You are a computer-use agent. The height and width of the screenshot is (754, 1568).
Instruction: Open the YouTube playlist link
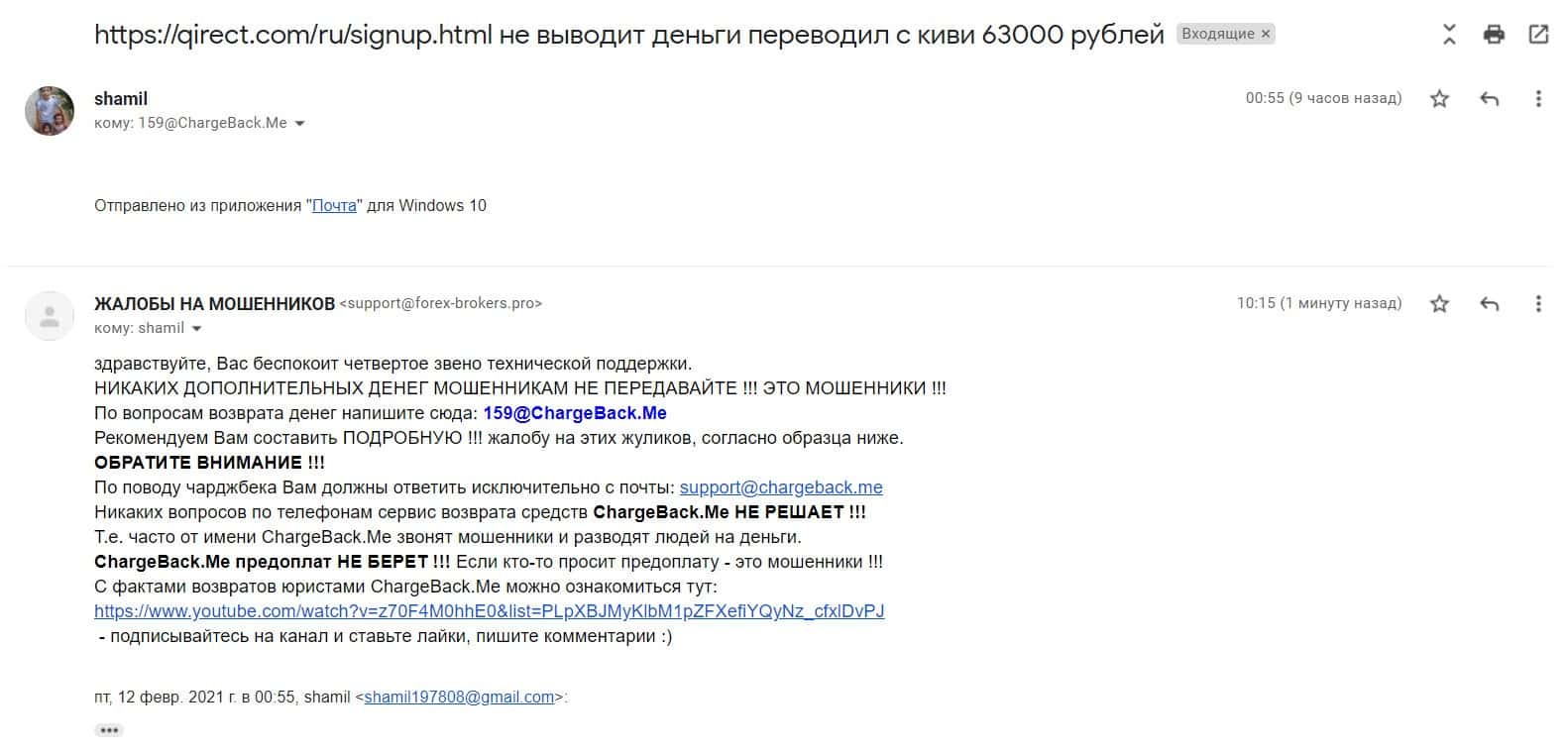[x=489, y=611]
